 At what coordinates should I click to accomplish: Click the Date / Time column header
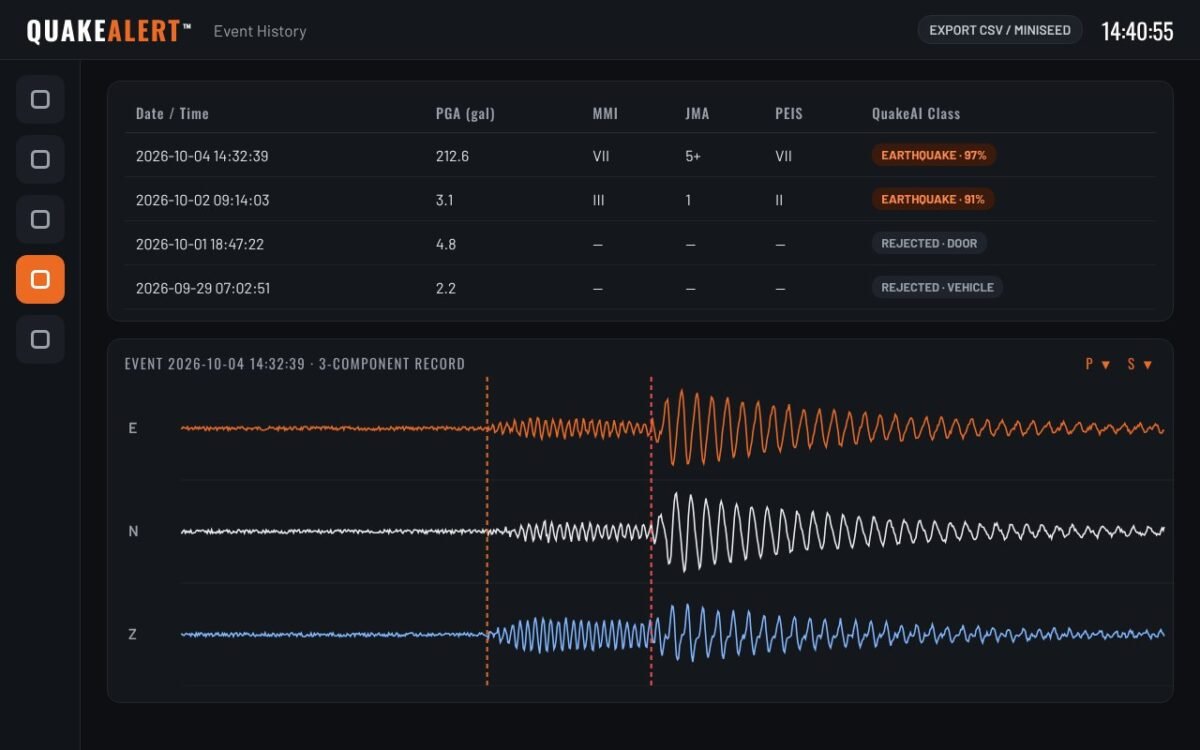(172, 113)
